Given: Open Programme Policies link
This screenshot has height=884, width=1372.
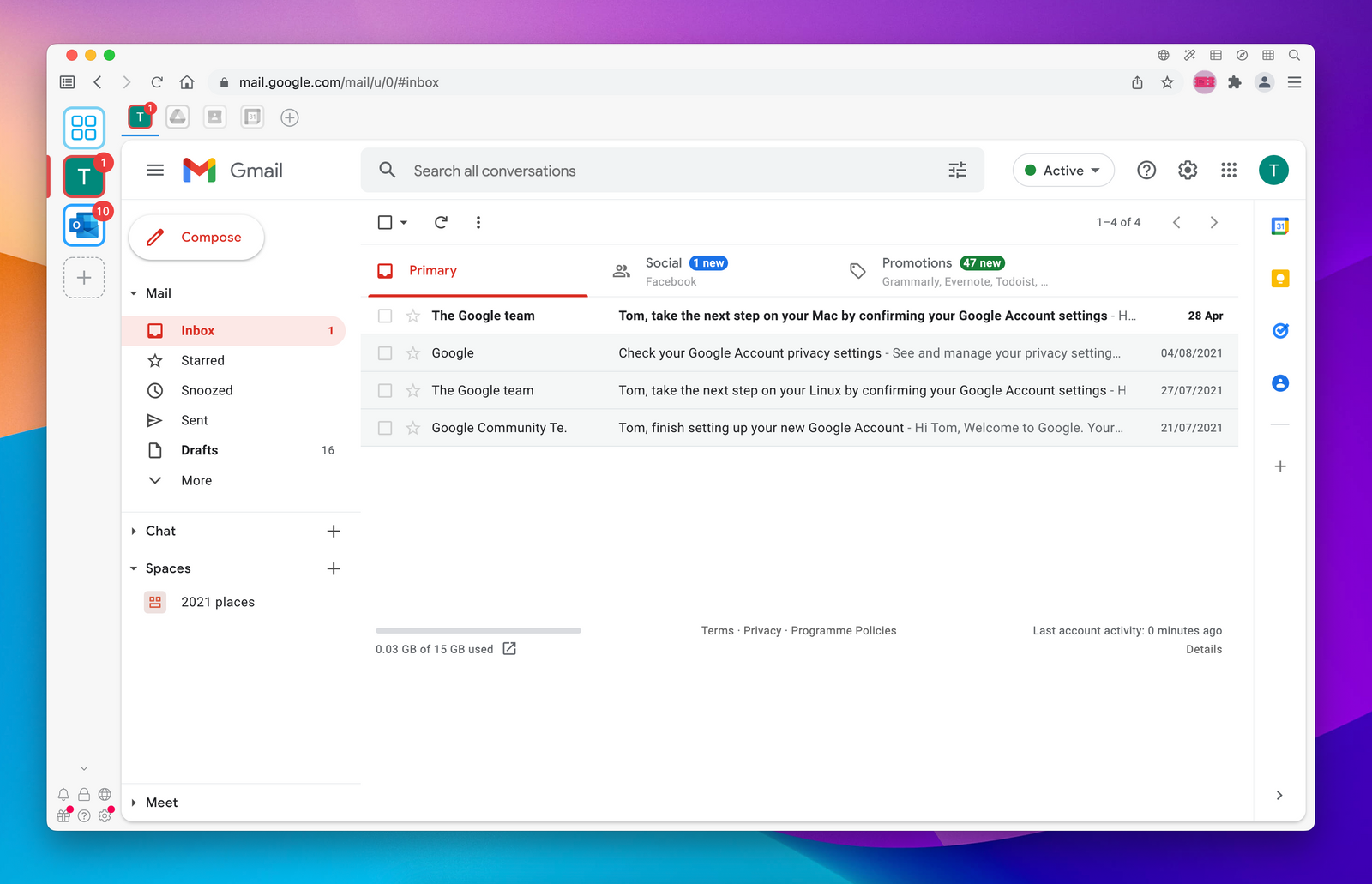Looking at the screenshot, I should [x=844, y=631].
